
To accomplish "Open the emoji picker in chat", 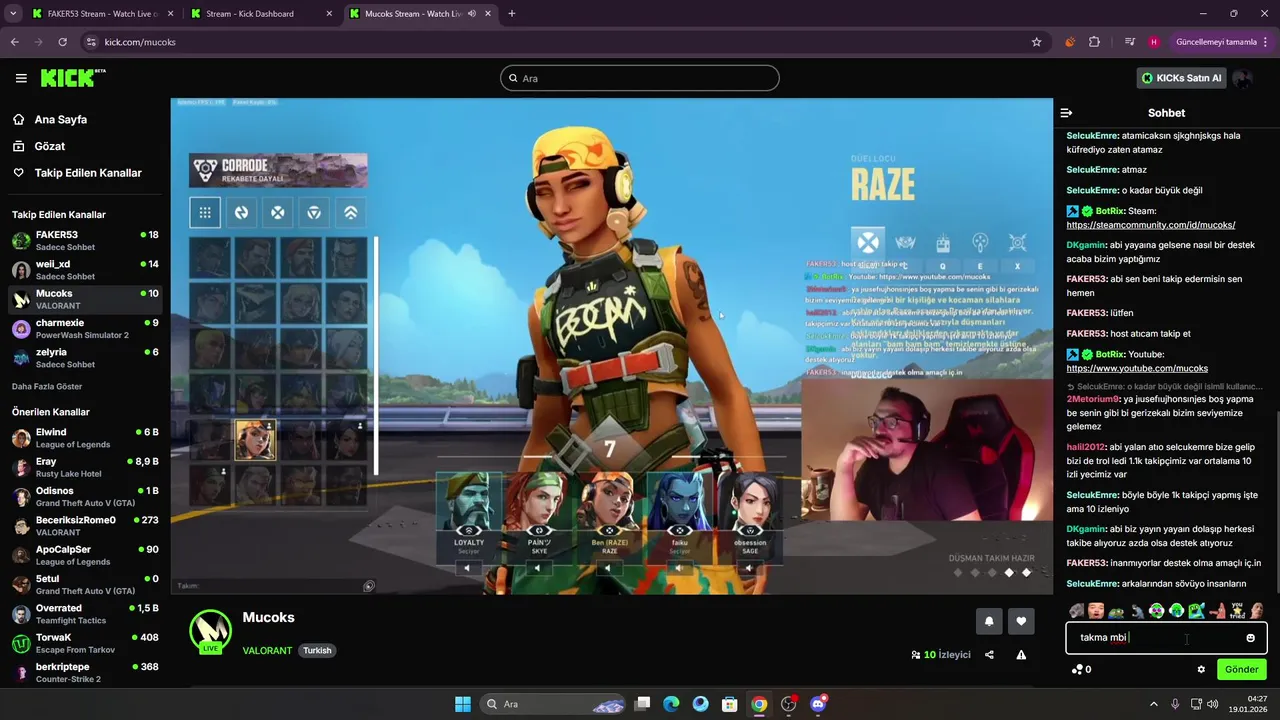I will [x=1250, y=638].
